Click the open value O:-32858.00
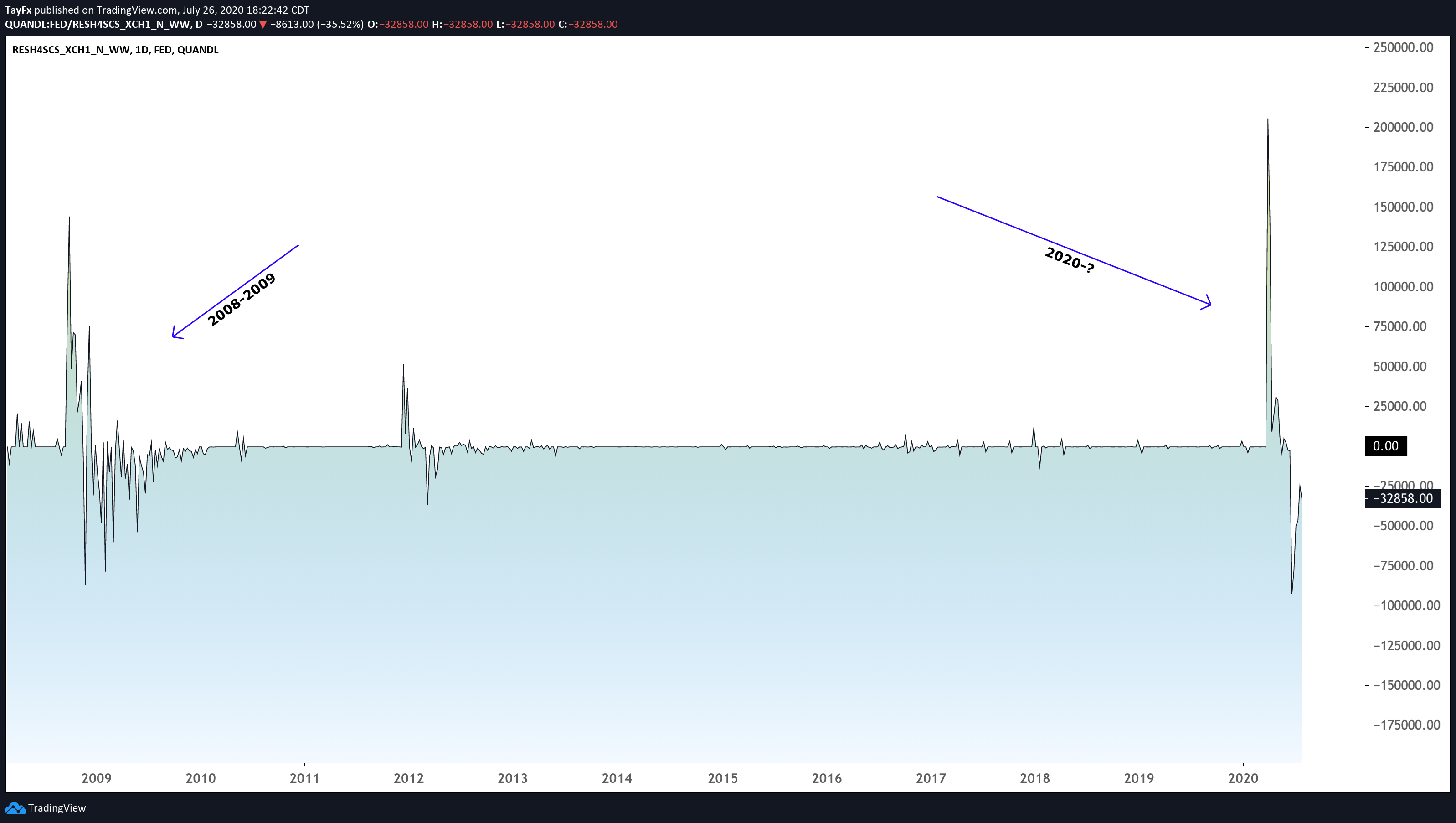This screenshot has height=823, width=1456. point(398,24)
